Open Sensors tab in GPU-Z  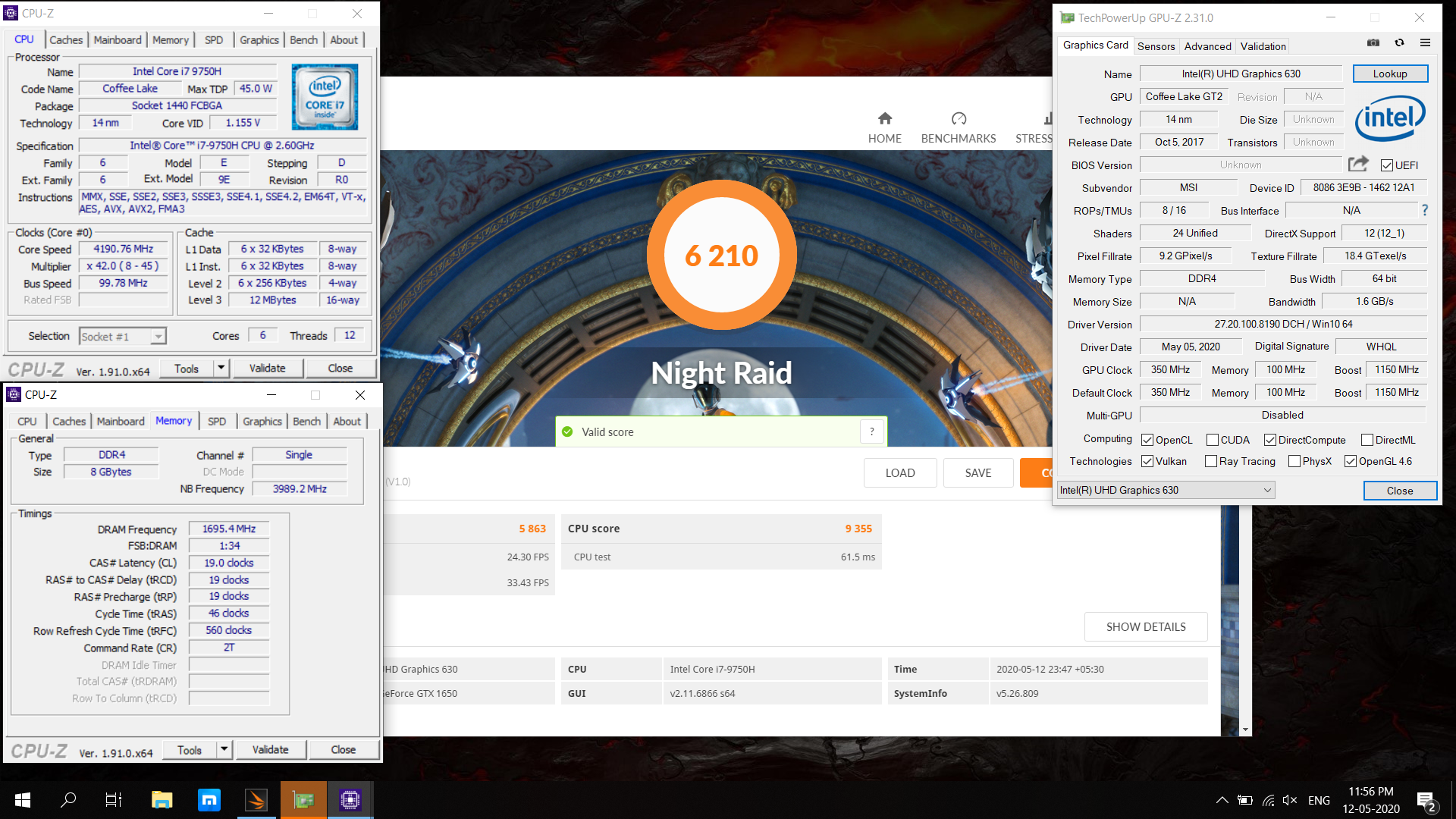click(x=1156, y=46)
